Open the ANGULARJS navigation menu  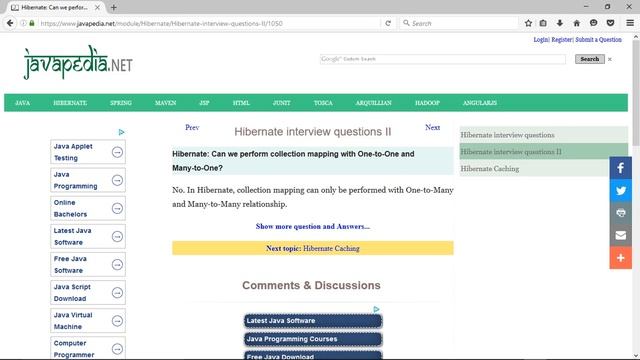pyautogui.click(x=480, y=103)
